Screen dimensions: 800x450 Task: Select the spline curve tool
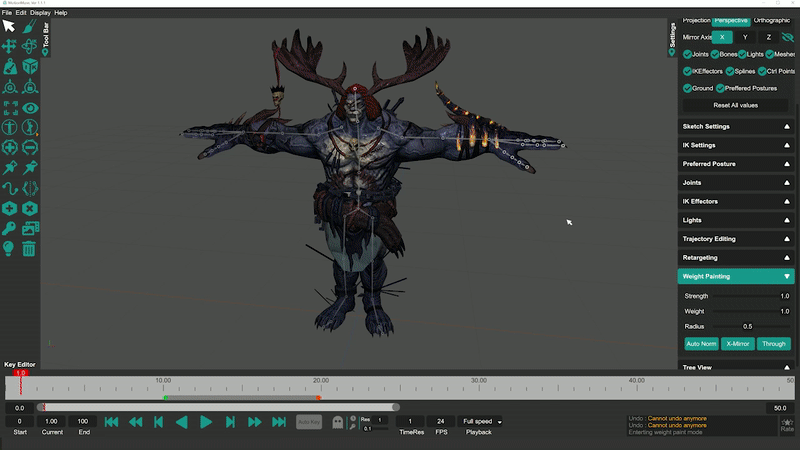[x=10, y=188]
